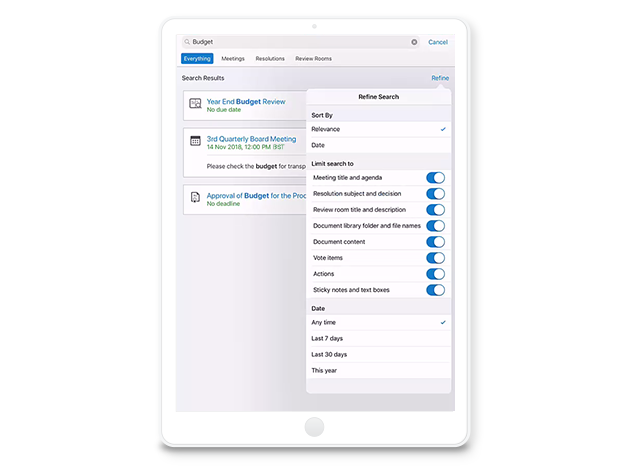This screenshot has height=470, width=630.
Task: Select the Everything tab
Action: coord(197,59)
